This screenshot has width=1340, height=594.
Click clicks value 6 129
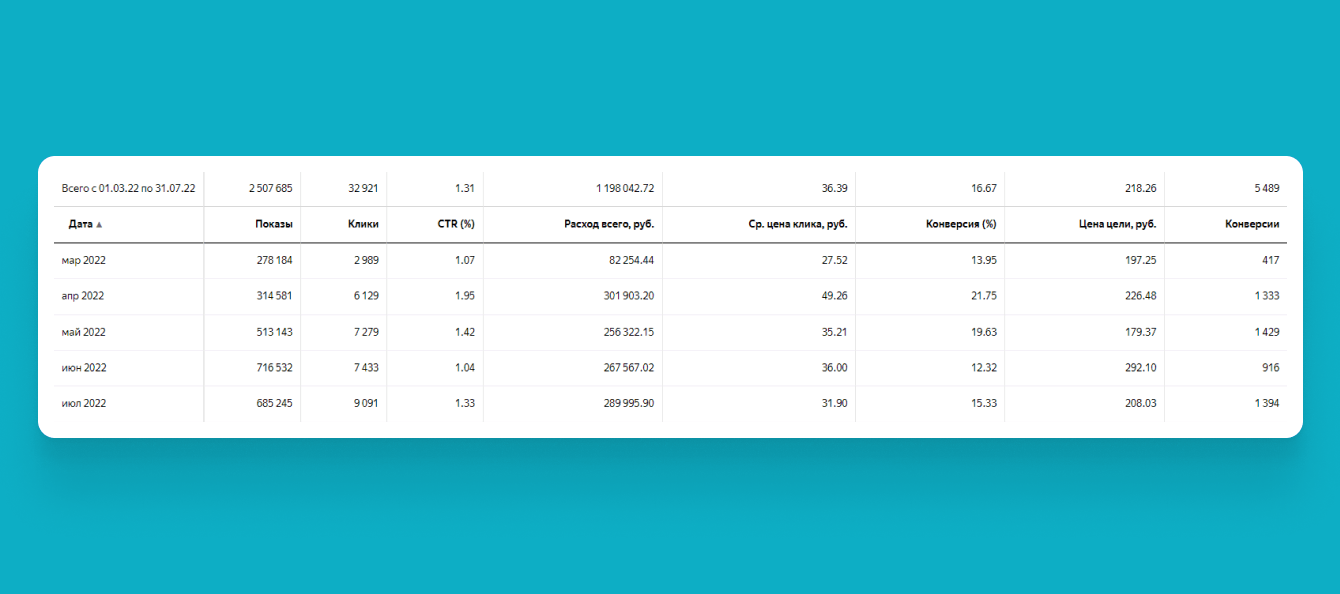click(364, 296)
